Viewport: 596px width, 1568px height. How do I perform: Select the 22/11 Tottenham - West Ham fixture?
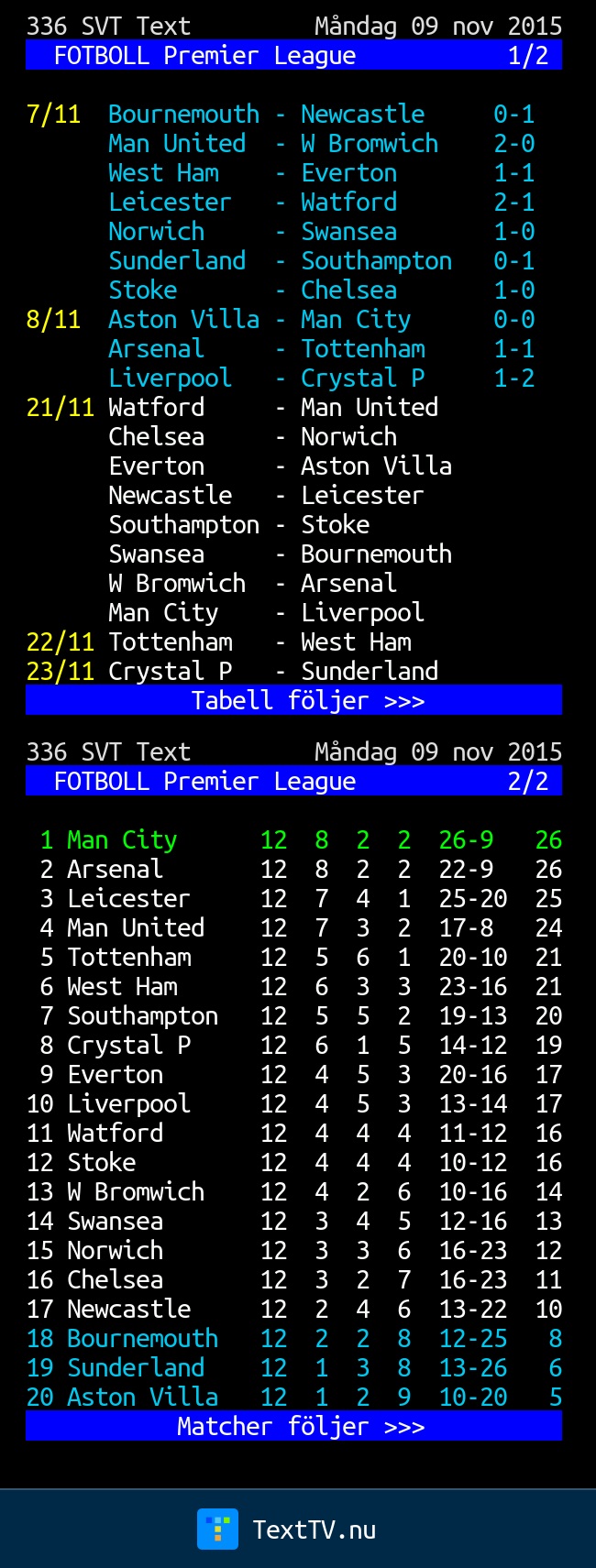pyautogui.click(x=219, y=641)
